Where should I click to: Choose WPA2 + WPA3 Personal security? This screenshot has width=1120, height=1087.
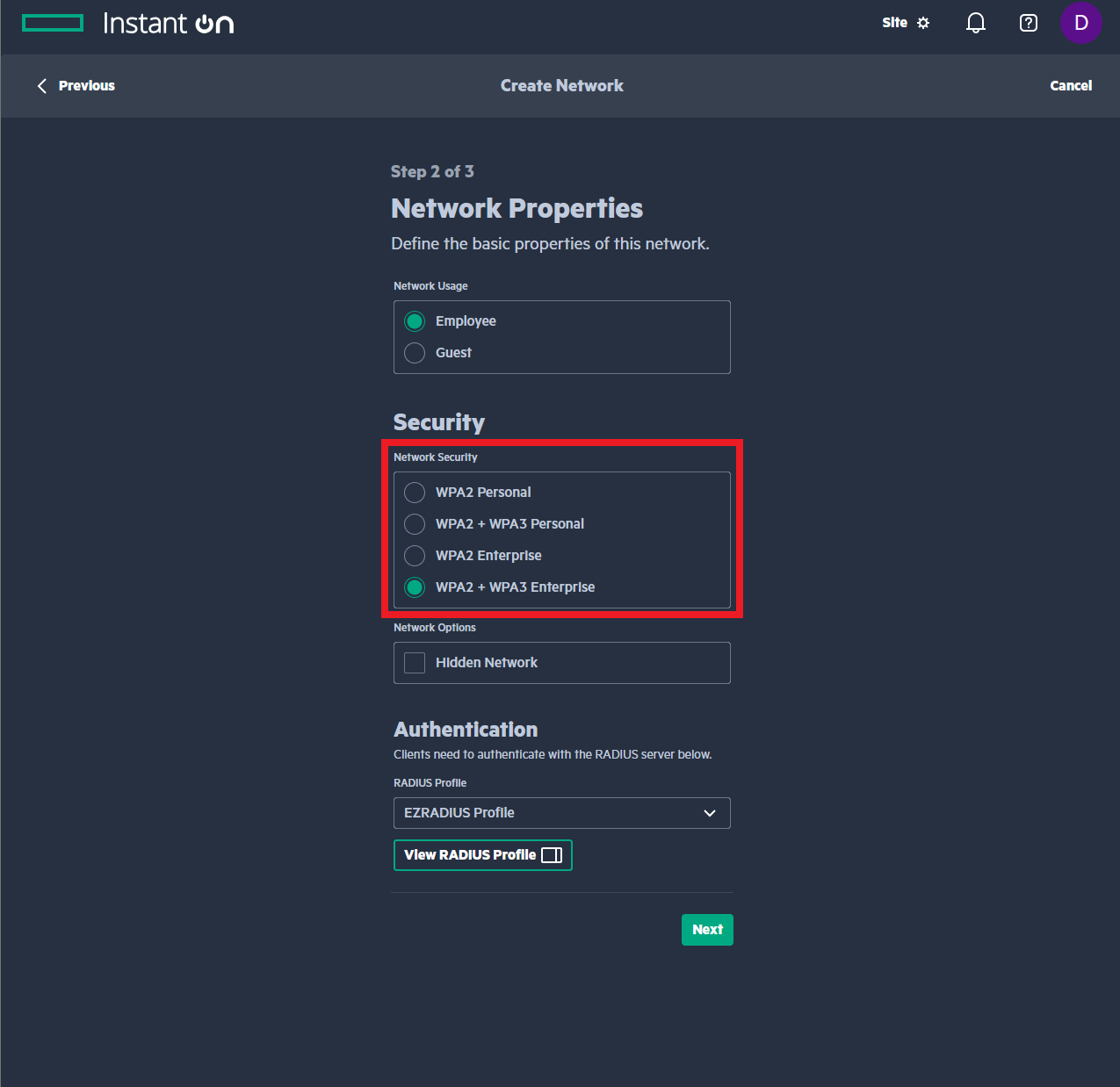[415, 524]
